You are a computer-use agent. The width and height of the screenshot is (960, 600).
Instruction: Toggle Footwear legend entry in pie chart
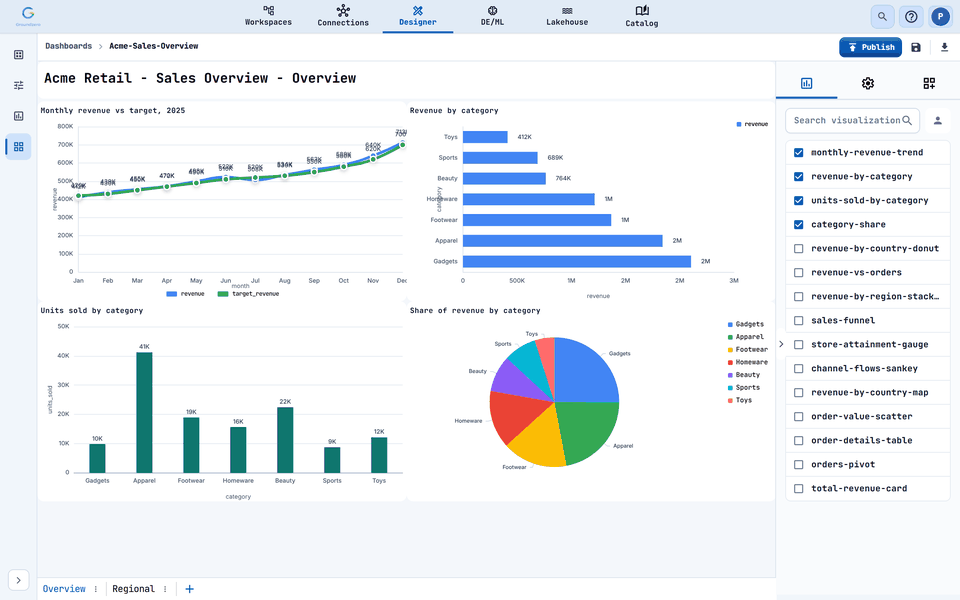click(x=748, y=350)
